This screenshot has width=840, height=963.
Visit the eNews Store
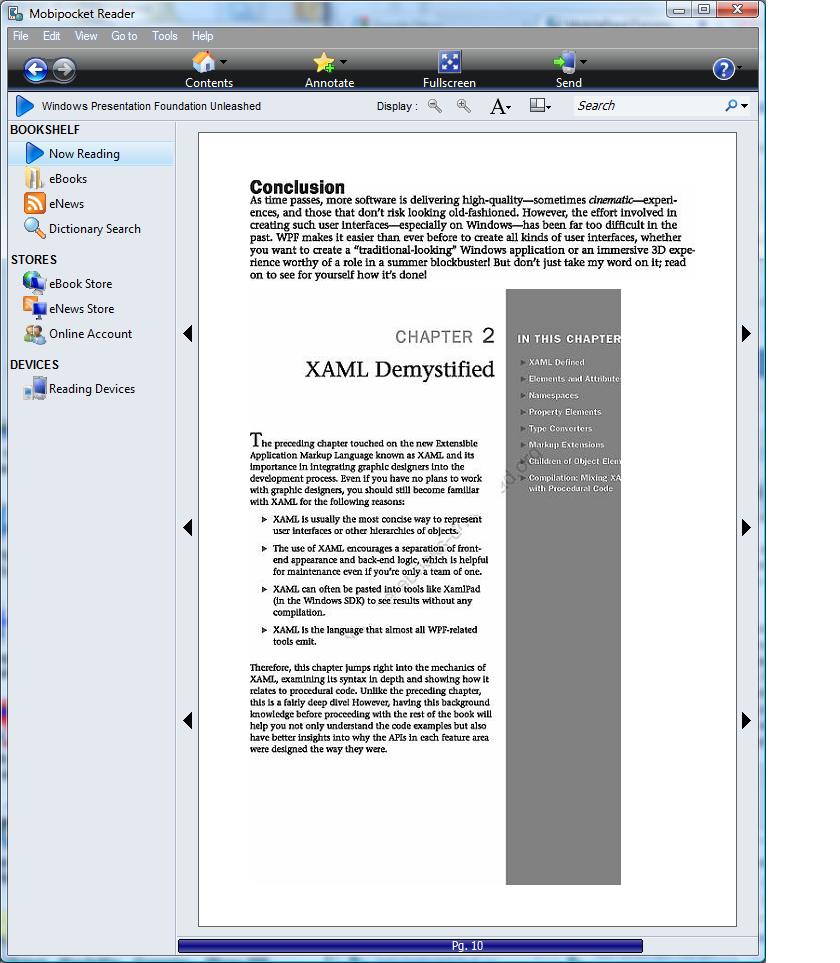click(82, 309)
